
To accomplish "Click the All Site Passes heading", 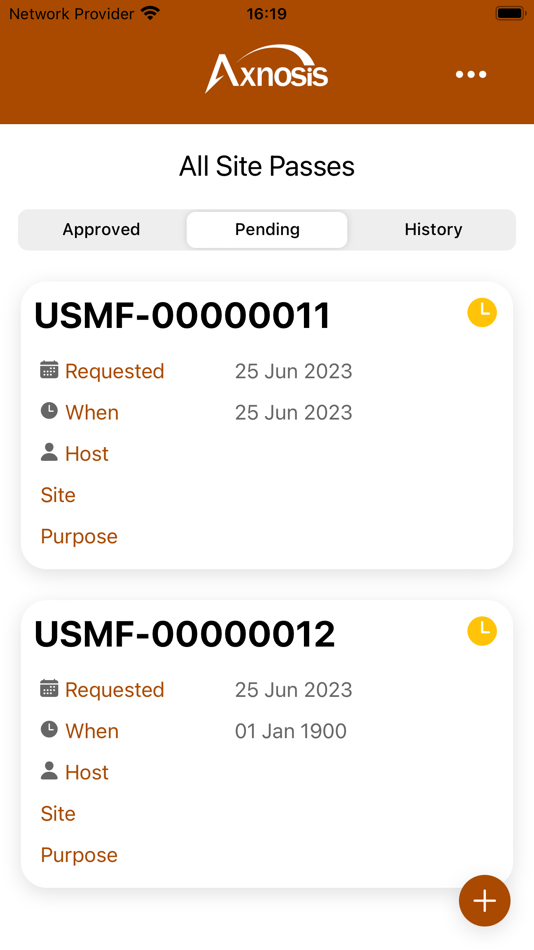I will [267, 166].
